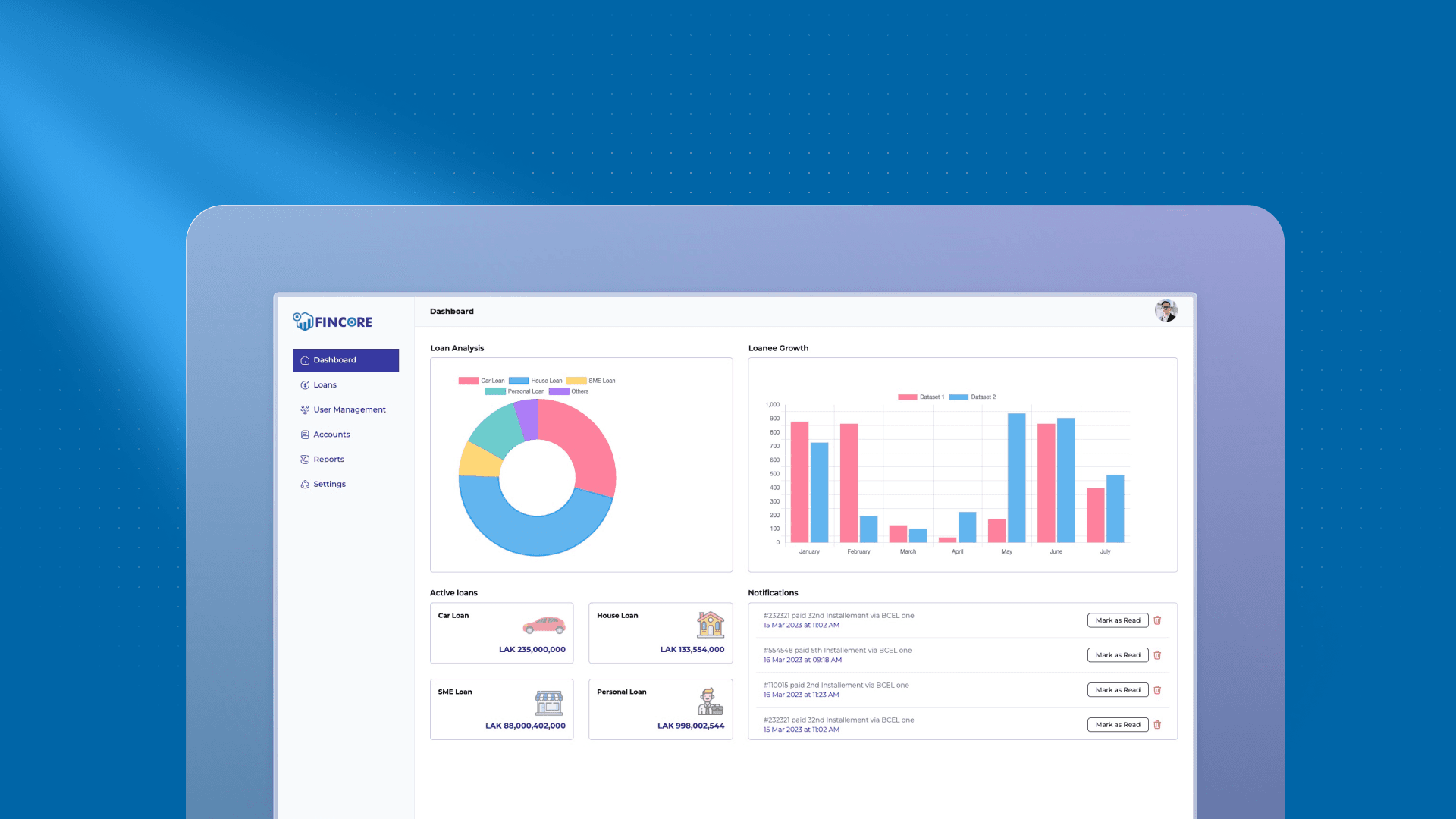Open Settings via the gear icon
1456x819 pixels.
click(305, 484)
